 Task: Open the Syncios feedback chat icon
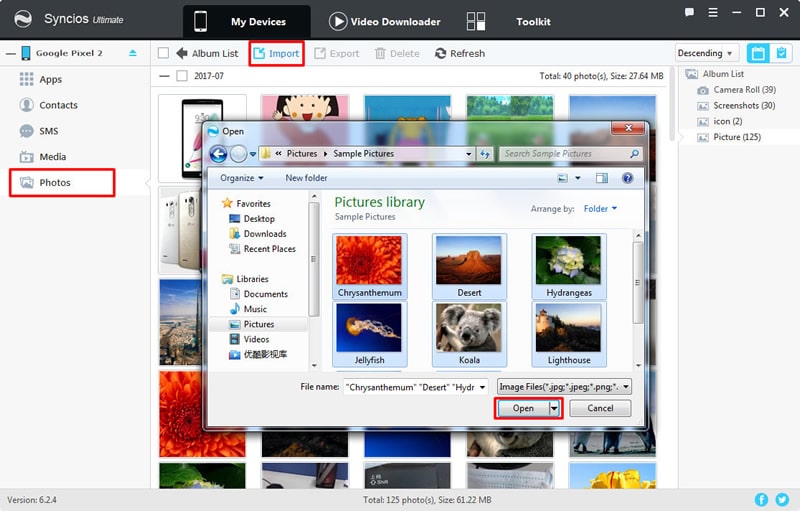click(689, 12)
